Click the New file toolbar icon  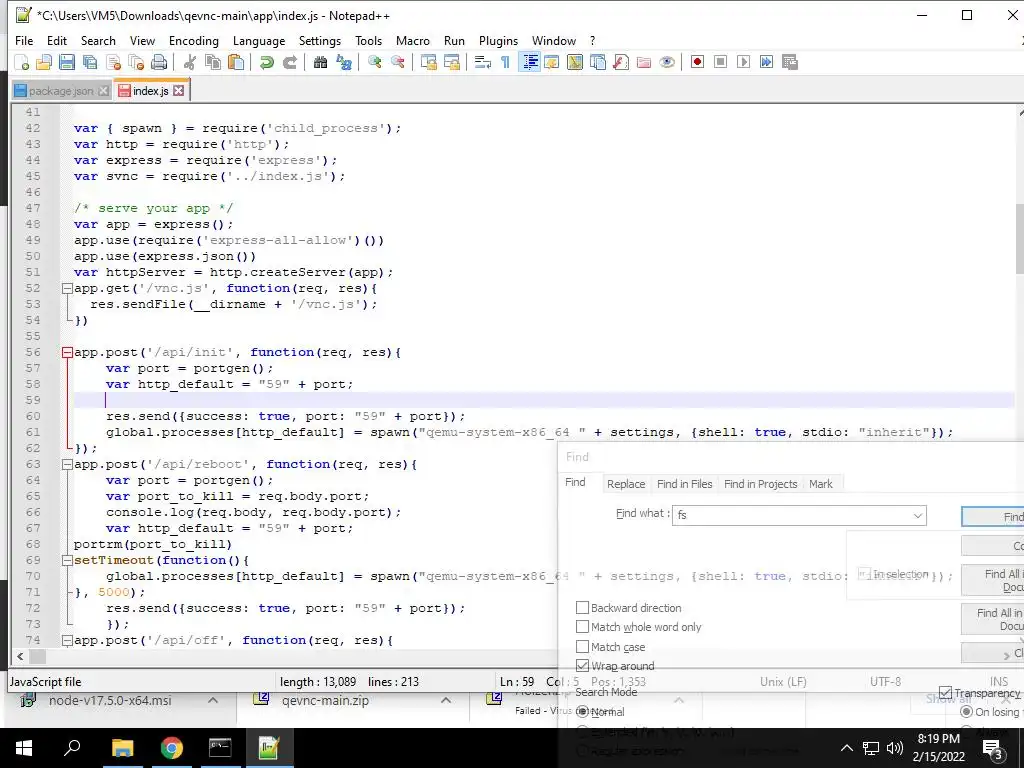tap(21, 62)
